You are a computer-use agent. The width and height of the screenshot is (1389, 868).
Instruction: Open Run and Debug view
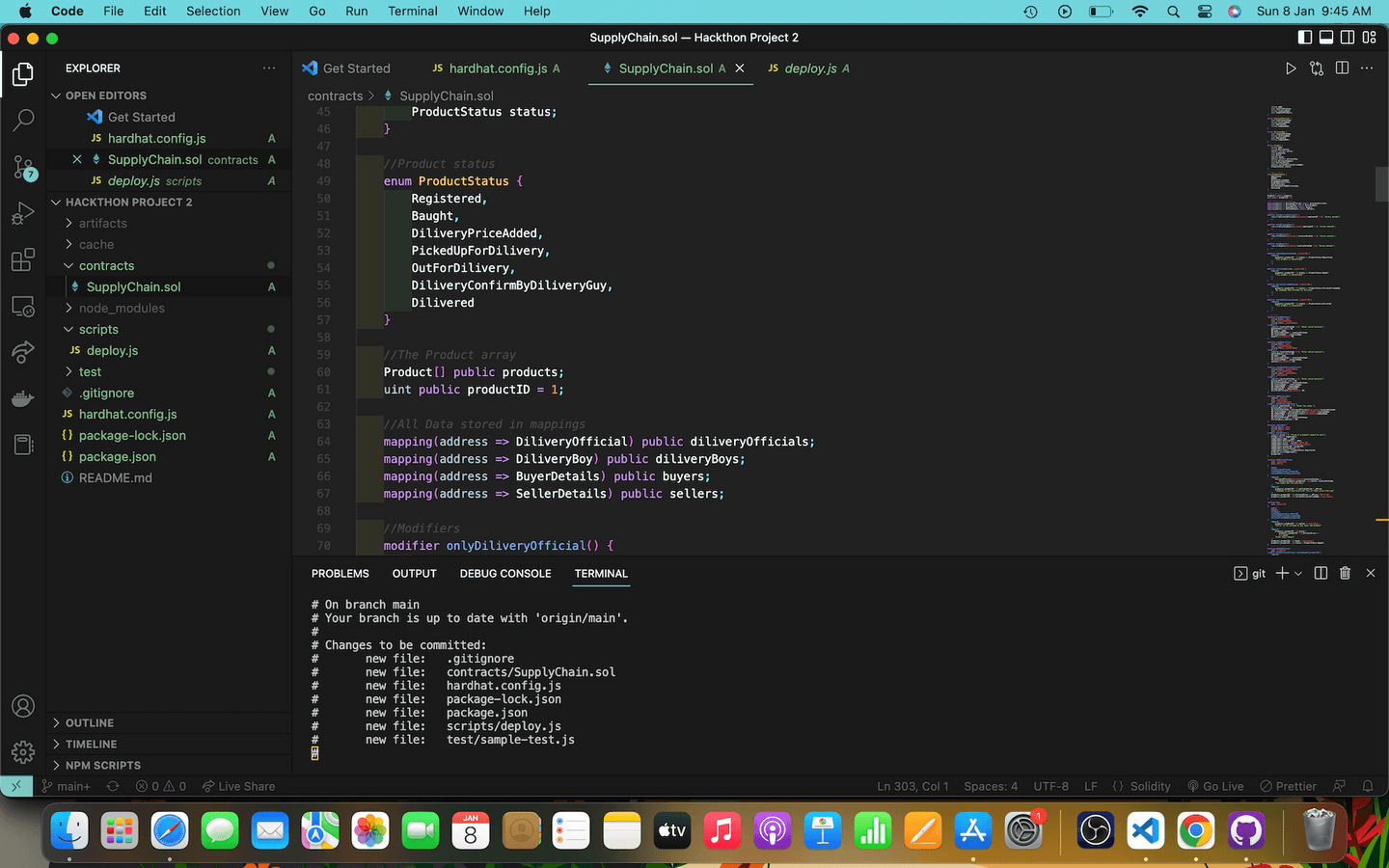click(23, 213)
